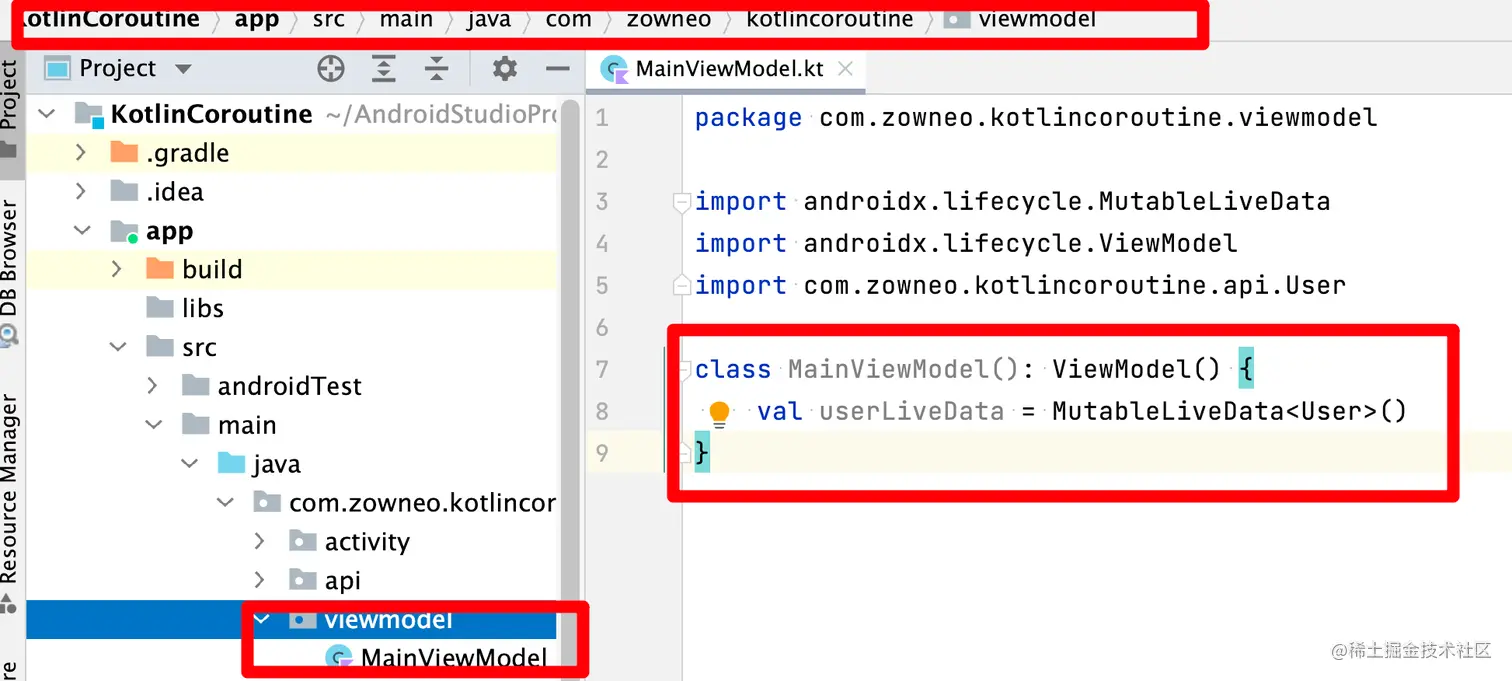This screenshot has width=1512, height=681.
Task: Select the androidTest folder row
Action: 291,386
